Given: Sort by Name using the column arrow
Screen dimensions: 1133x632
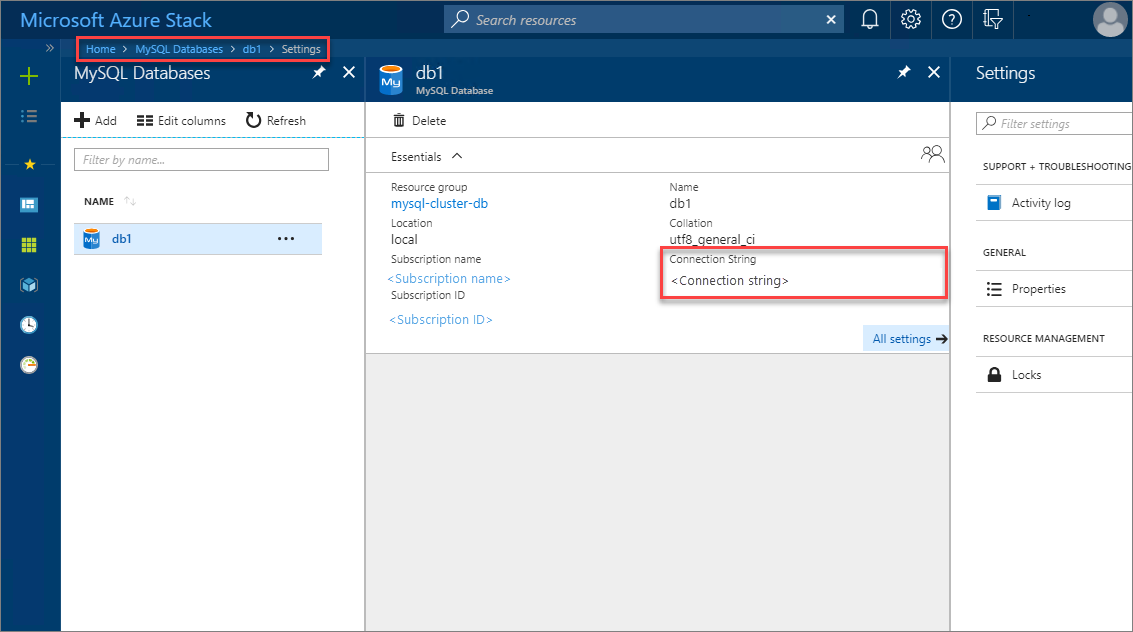Looking at the screenshot, I should pos(131,200).
